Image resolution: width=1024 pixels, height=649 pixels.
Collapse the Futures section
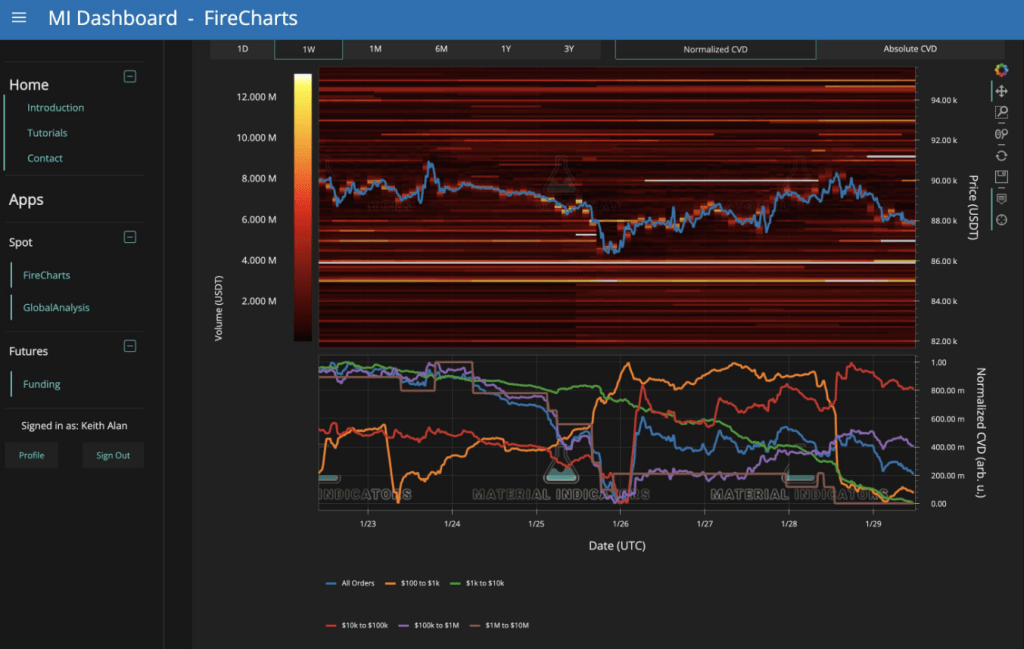pos(129,346)
